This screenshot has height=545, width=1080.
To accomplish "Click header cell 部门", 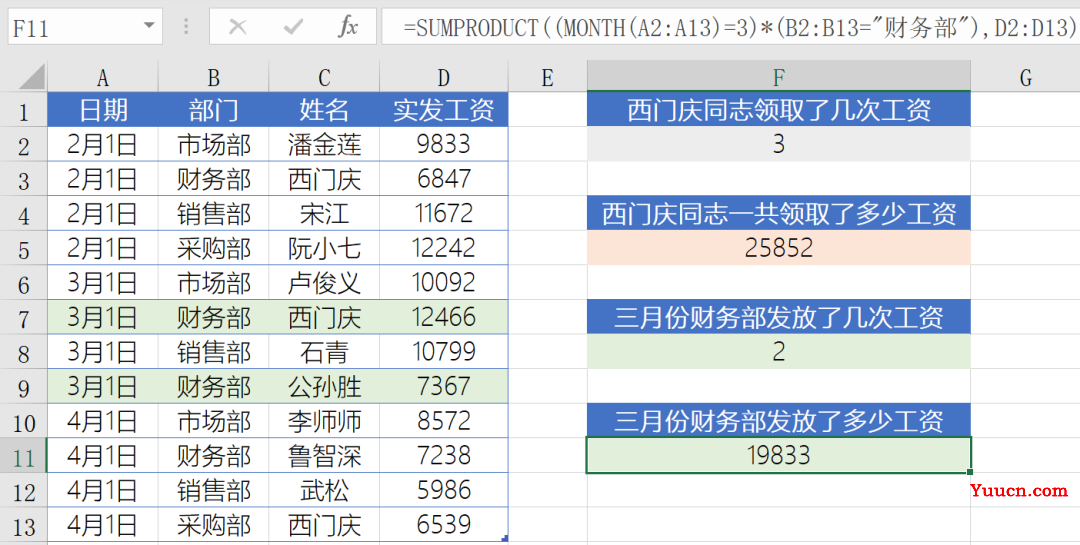I will [214, 110].
